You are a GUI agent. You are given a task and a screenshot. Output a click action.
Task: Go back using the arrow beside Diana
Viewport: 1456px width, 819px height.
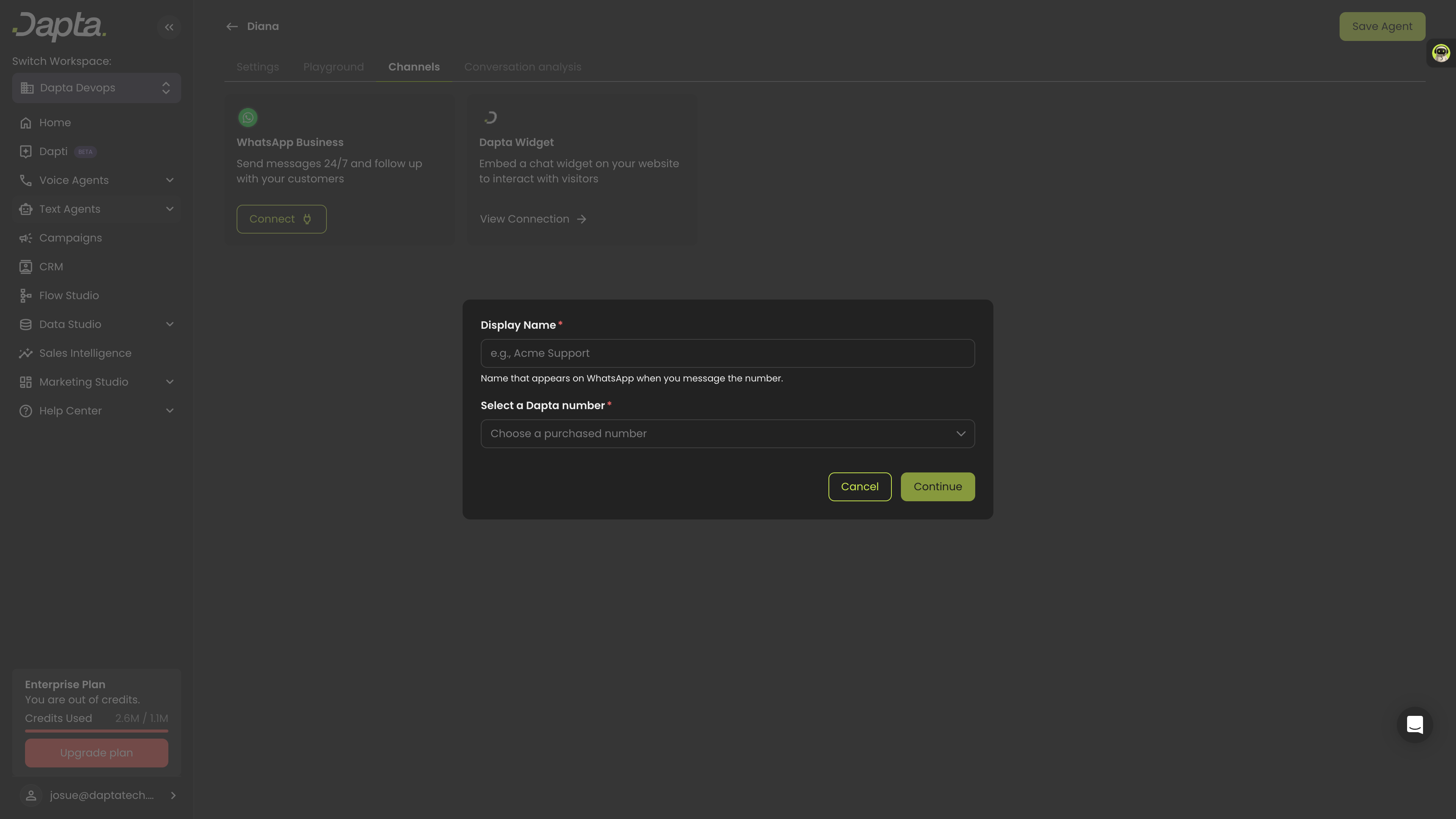point(232,27)
